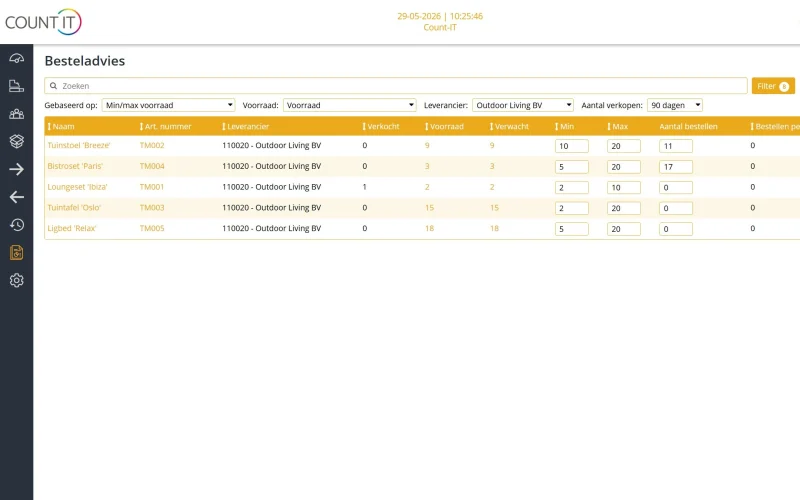Image resolution: width=800 pixels, height=500 pixels.
Task: Open article number TM004 link
Action: (x=152, y=166)
